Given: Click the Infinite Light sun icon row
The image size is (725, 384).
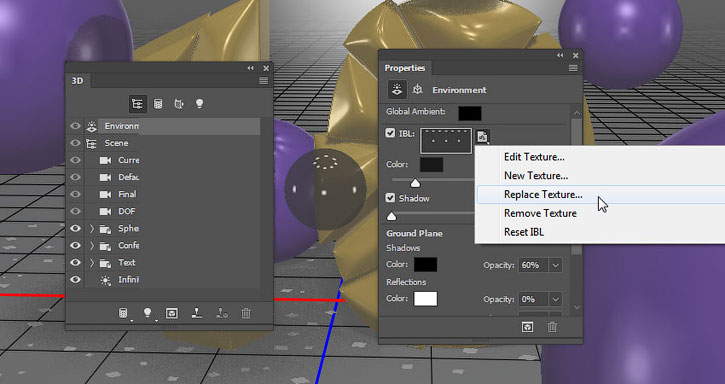Looking at the screenshot, I should [x=105, y=280].
